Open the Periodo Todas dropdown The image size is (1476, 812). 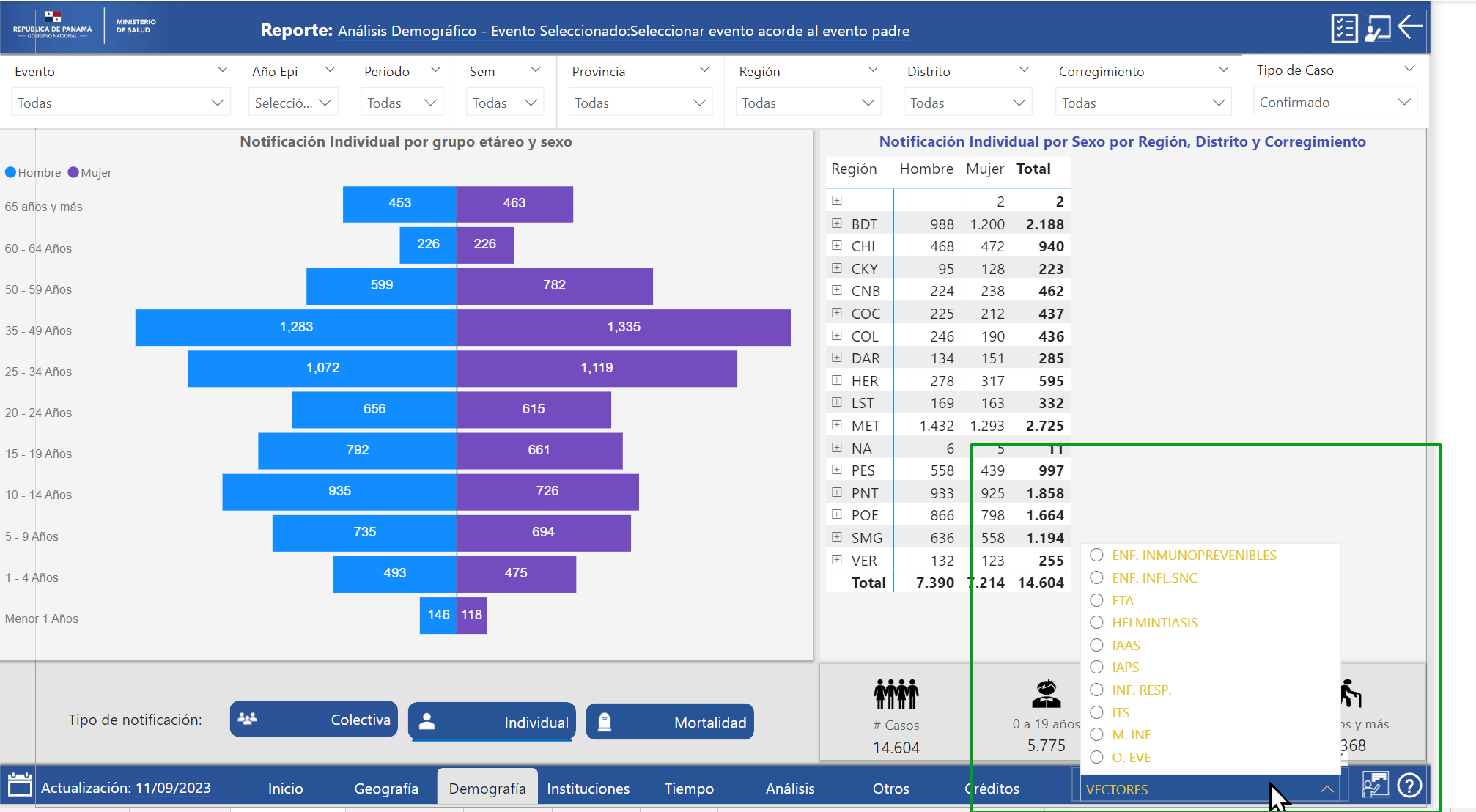[x=402, y=103]
